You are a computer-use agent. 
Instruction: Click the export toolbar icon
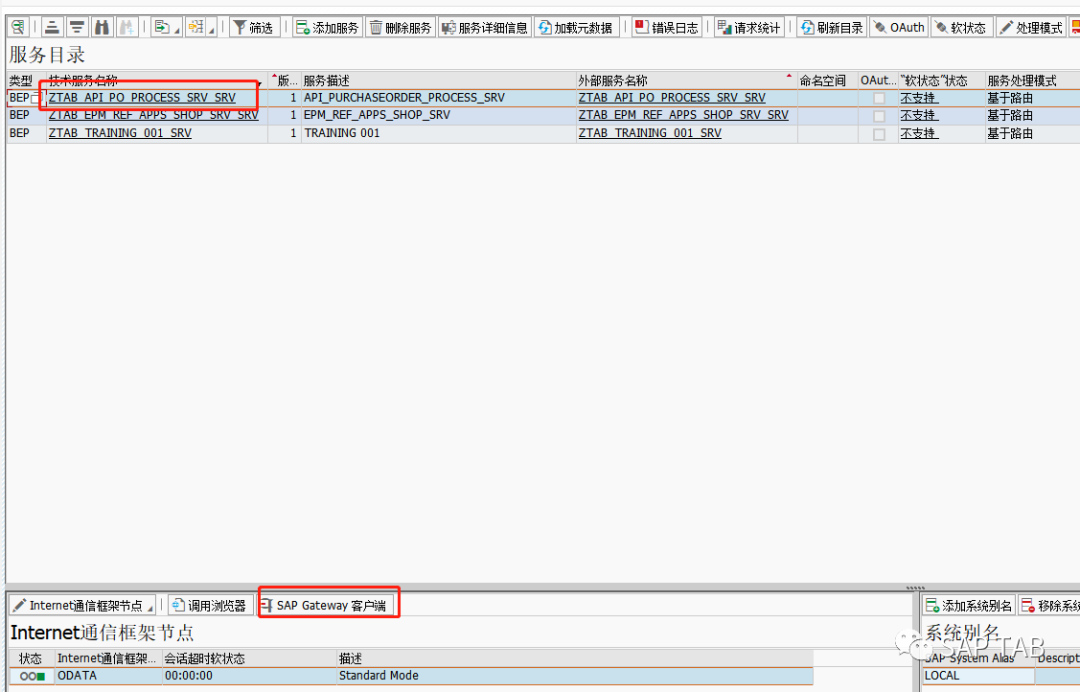pos(163,28)
